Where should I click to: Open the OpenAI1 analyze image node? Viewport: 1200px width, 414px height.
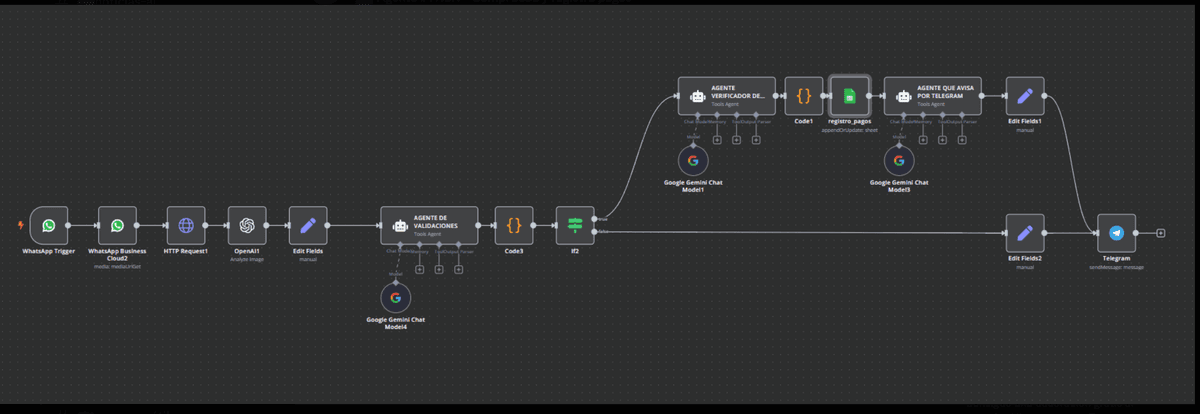pos(247,226)
